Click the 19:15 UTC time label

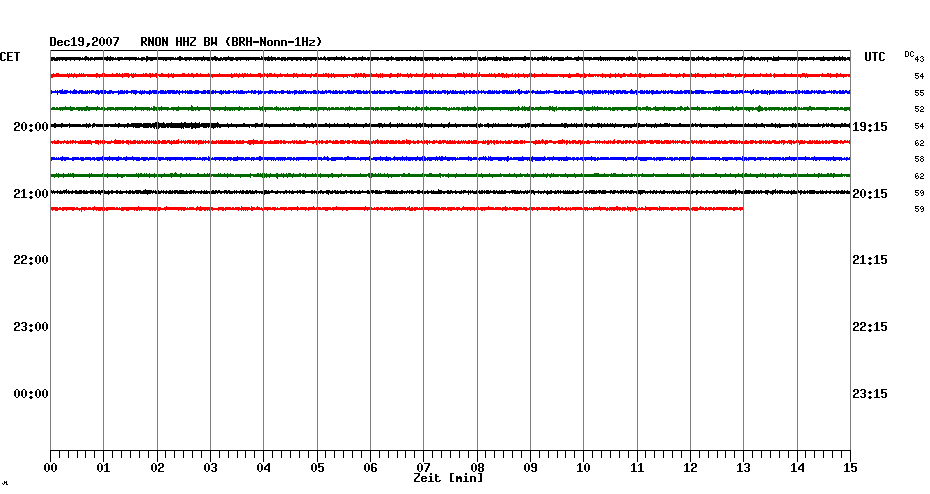coord(870,127)
